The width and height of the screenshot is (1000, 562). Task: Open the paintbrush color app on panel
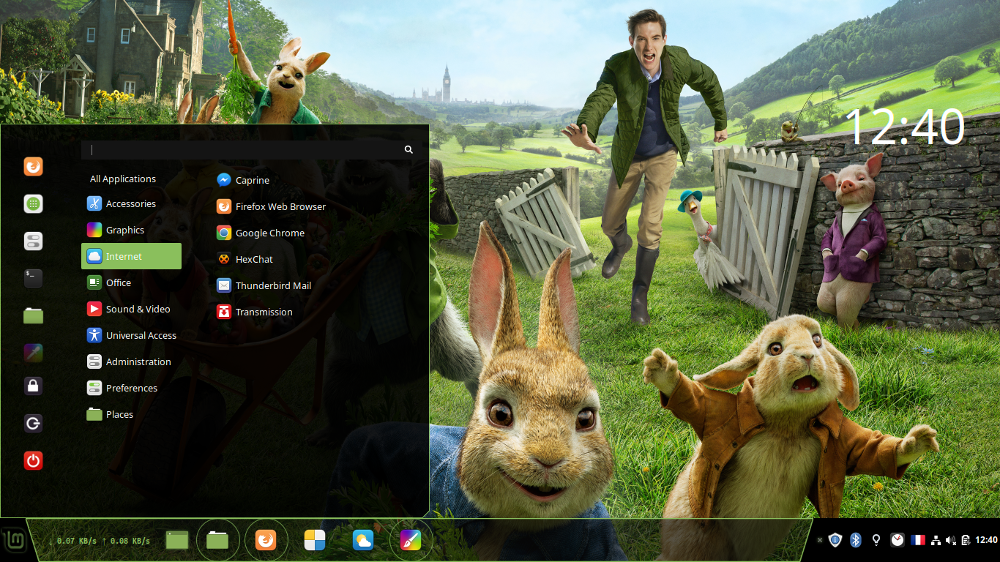coord(411,540)
